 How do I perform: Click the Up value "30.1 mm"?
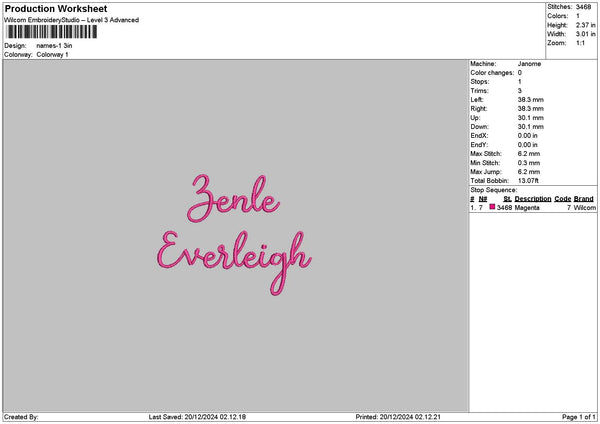(x=531, y=118)
